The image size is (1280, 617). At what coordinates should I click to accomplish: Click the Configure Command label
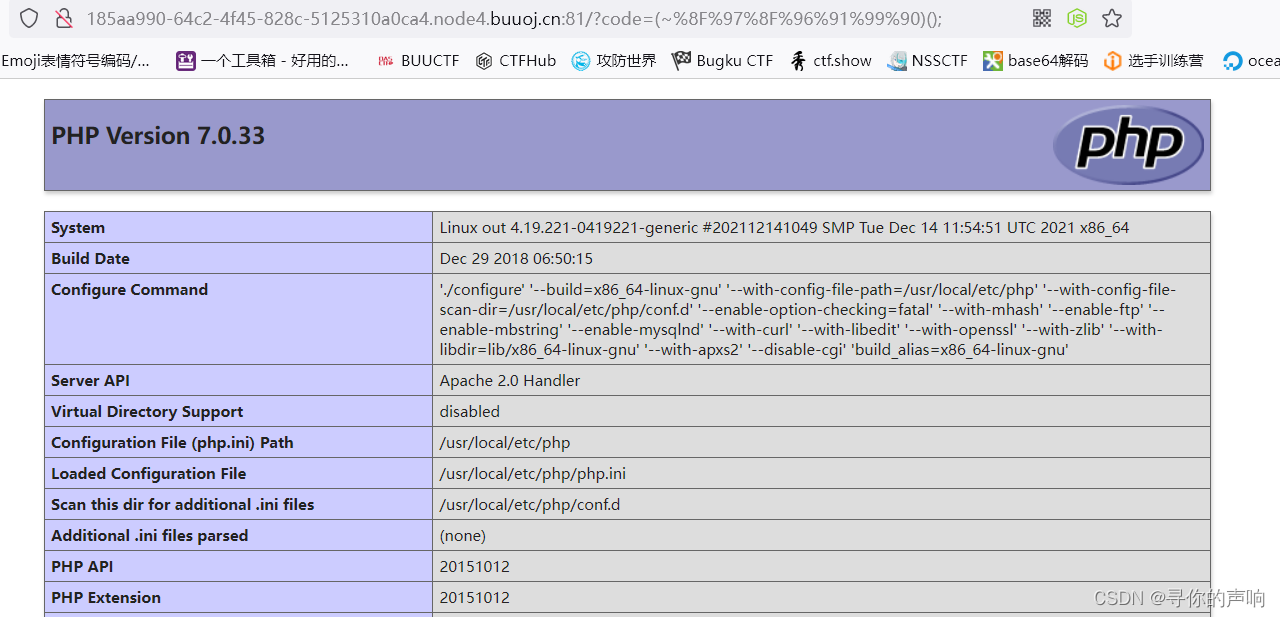coord(129,290)
